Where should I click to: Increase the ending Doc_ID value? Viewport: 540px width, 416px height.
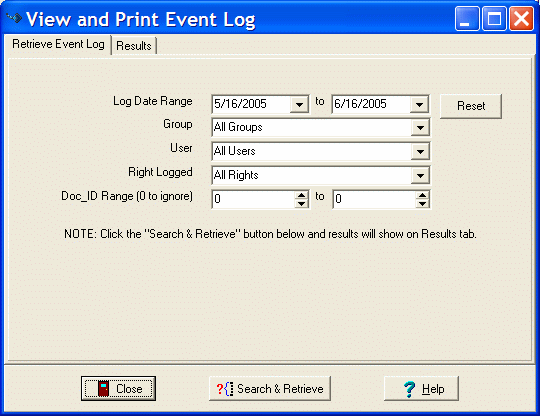(422, 195)
